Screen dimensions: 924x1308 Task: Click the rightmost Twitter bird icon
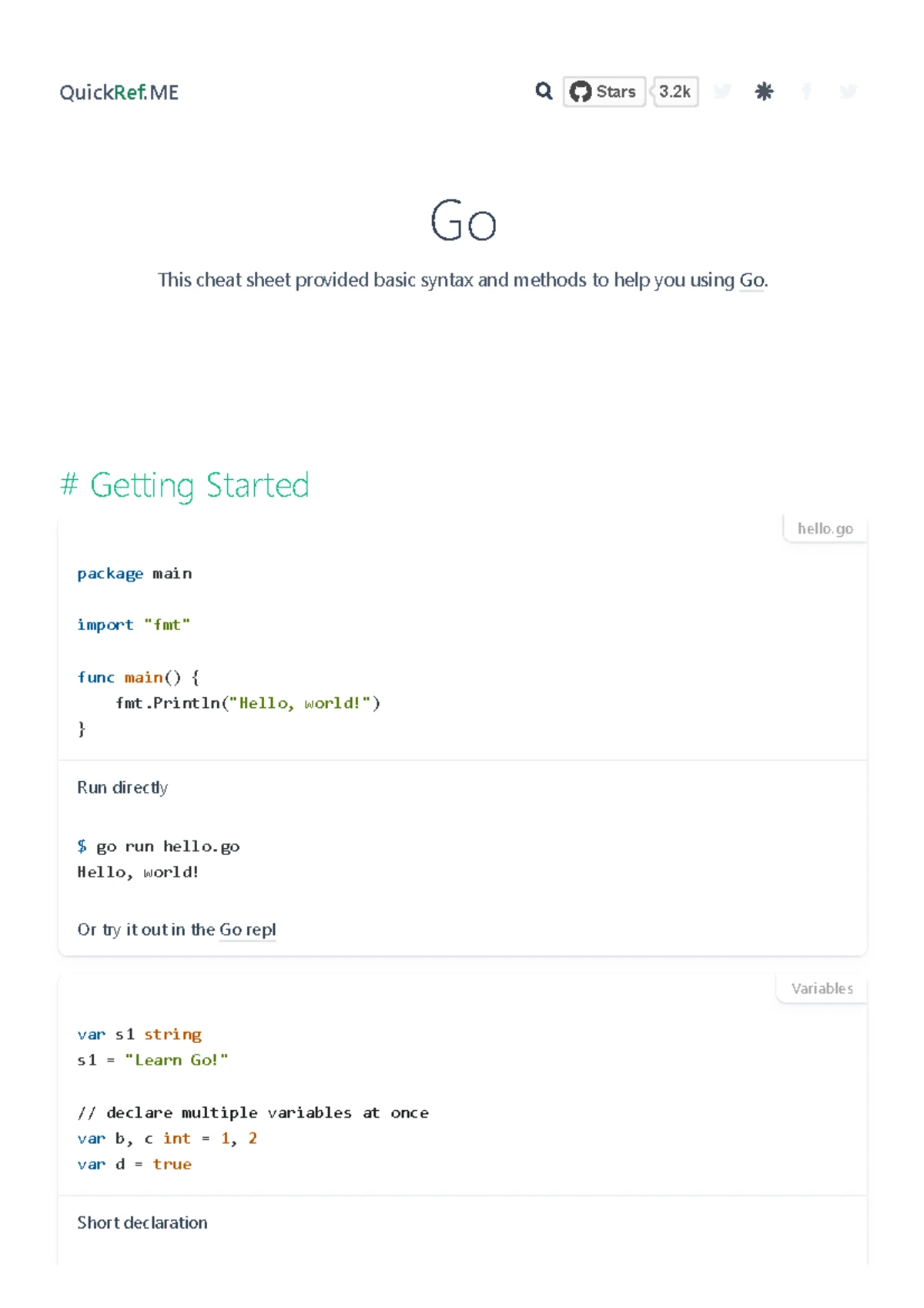point(848,92)
